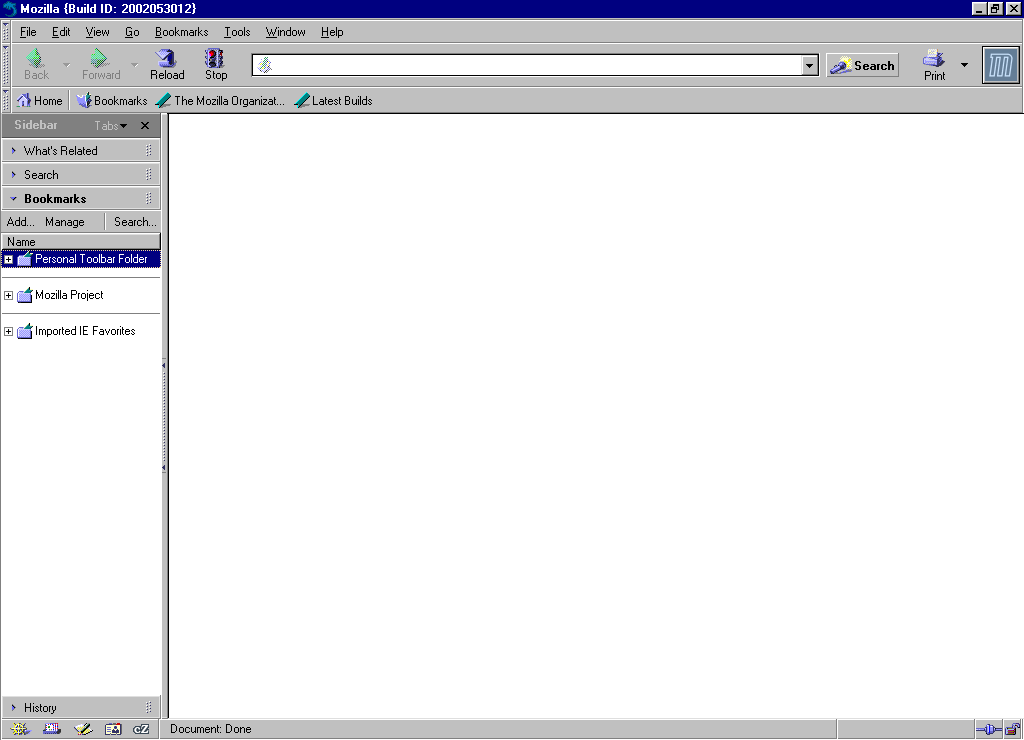This screenshot has height=740, width=1024.
Task: Expand Imported IE Favorites with its plus box
Action: pyautogui.click(x=8, y=331)
